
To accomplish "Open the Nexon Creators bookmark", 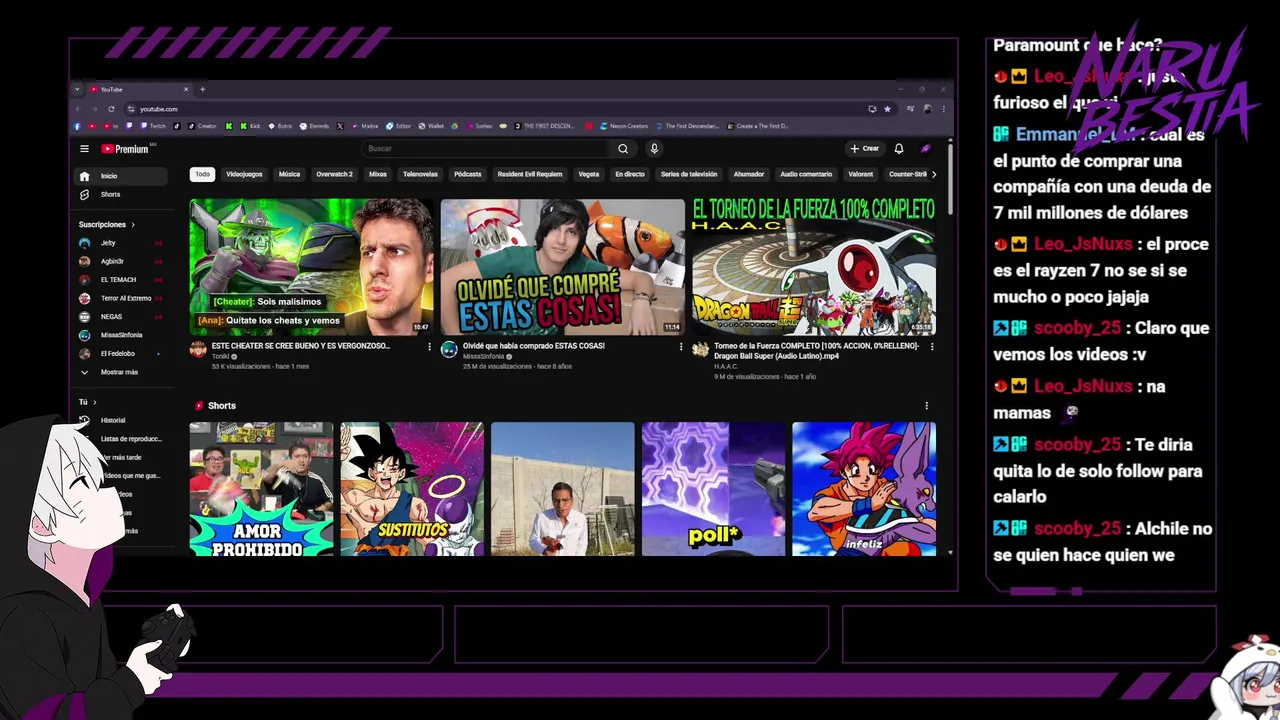I will 624,126.
